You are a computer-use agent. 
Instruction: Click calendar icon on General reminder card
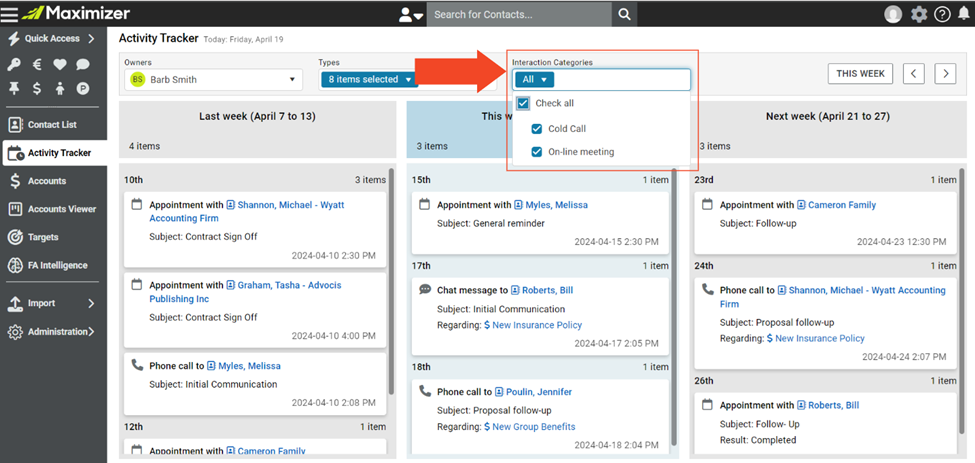click(x=425, y=204)
